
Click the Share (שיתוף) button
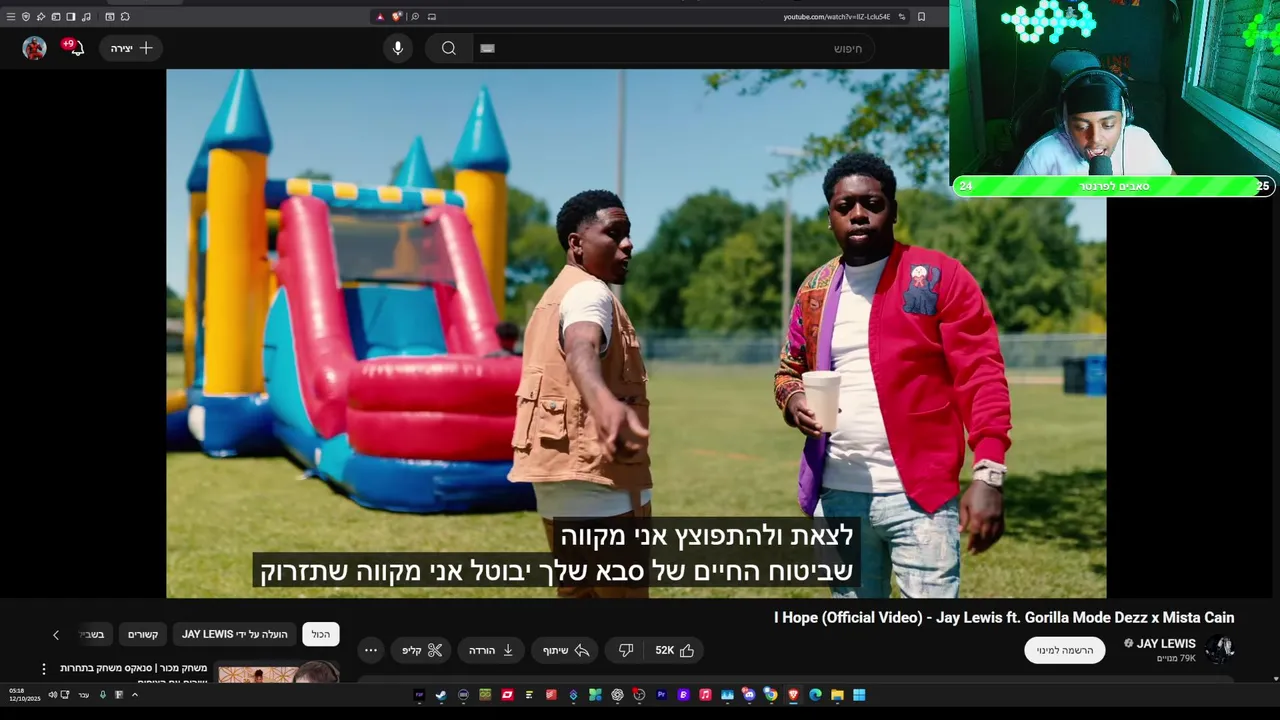click(566, 650)
